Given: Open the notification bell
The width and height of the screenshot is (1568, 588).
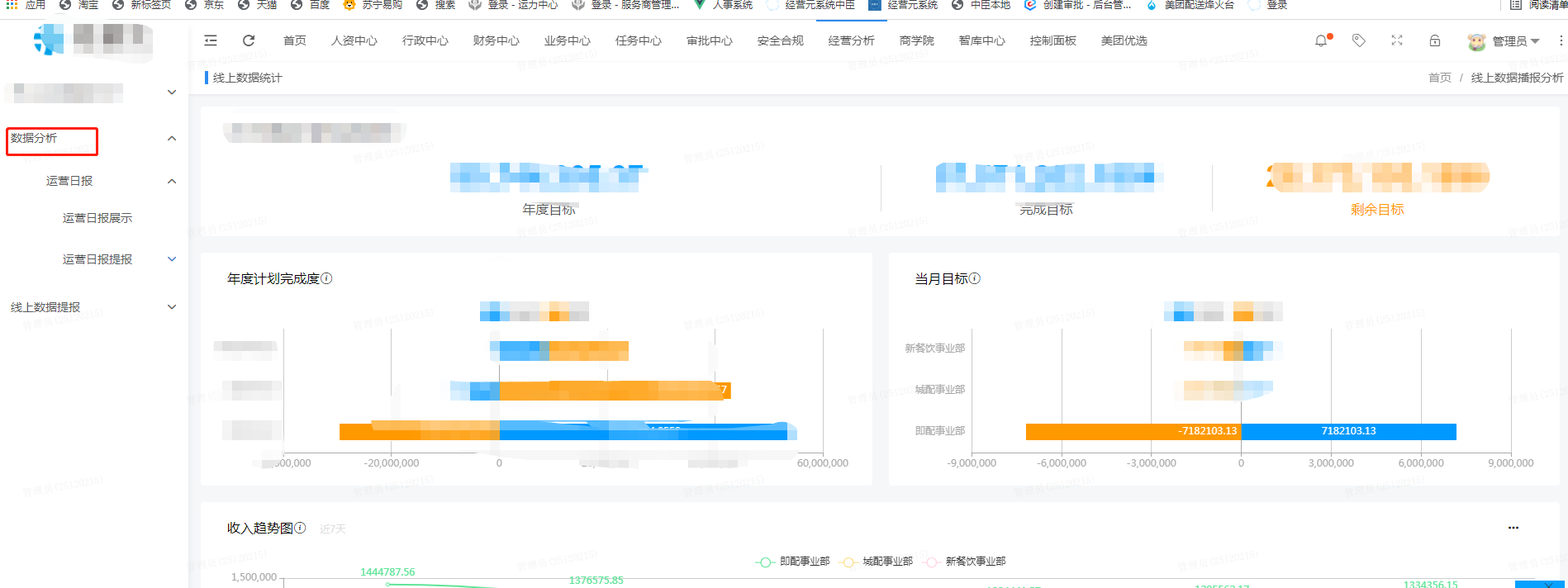Looking at the screenshot, I should (1321, 40).
